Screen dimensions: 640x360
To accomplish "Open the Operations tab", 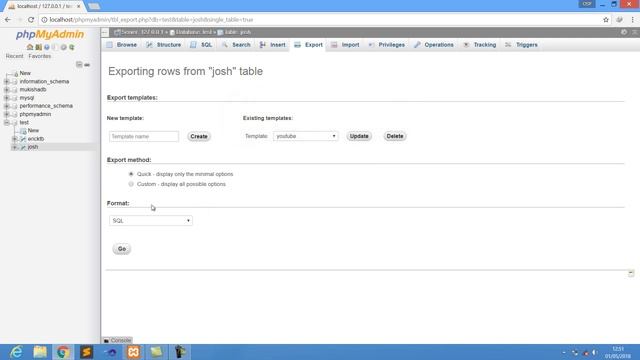I will click(433, 45).
